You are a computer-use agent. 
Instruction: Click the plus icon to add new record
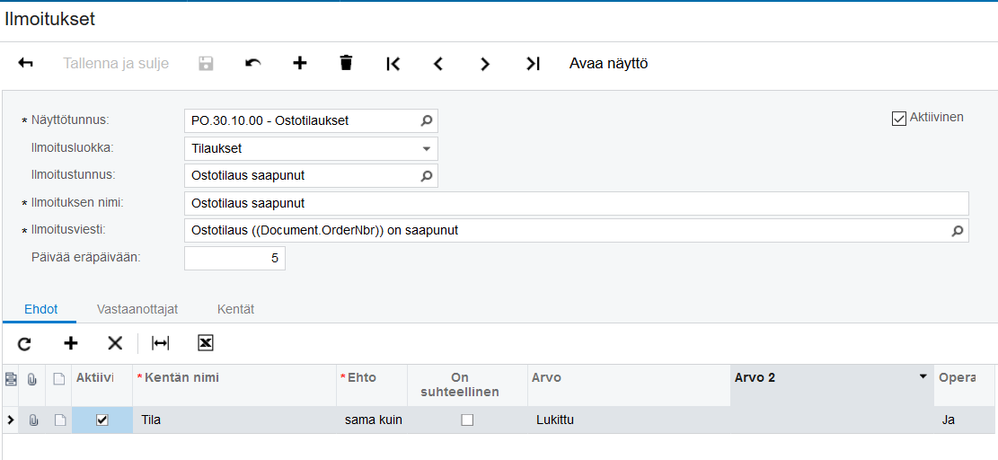pos(299,64)
